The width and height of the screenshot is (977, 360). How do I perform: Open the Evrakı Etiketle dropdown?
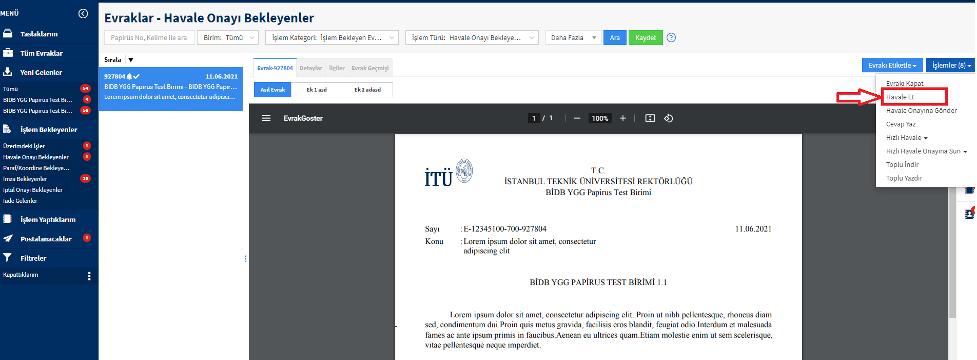tap(892, 65)
